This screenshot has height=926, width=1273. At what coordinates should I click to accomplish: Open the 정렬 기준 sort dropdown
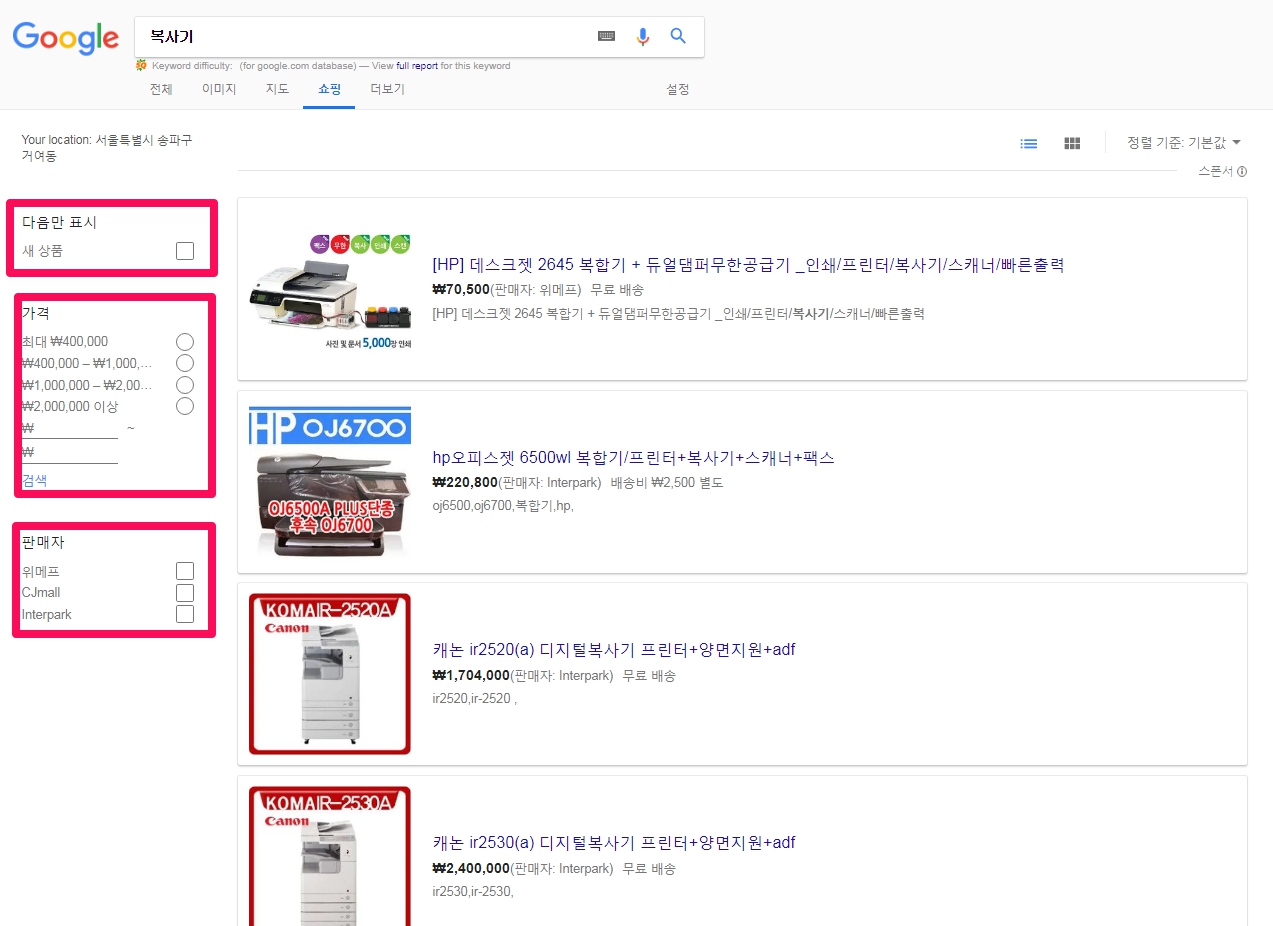(x=1184, y=143)
